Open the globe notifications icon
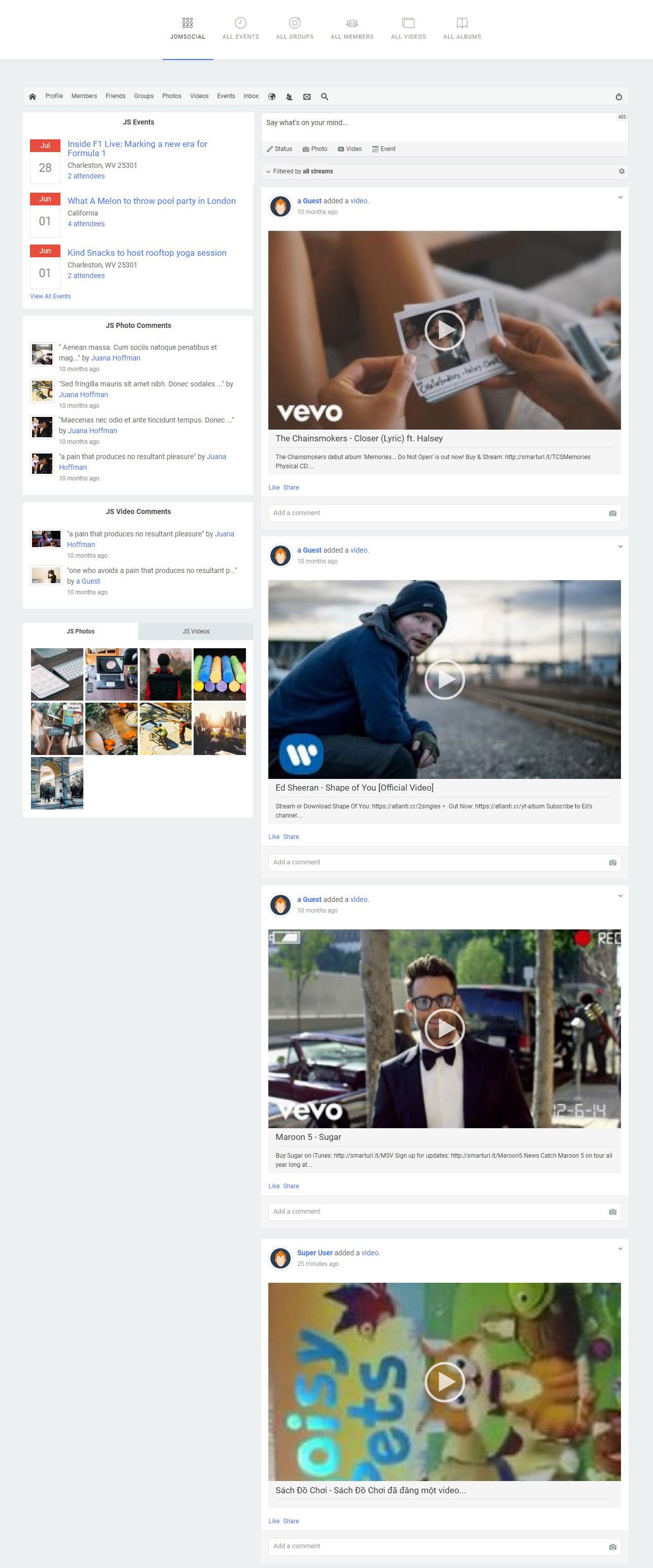Image resolution: width=653 pixels, height=1568 pixels. coord(272,96)
